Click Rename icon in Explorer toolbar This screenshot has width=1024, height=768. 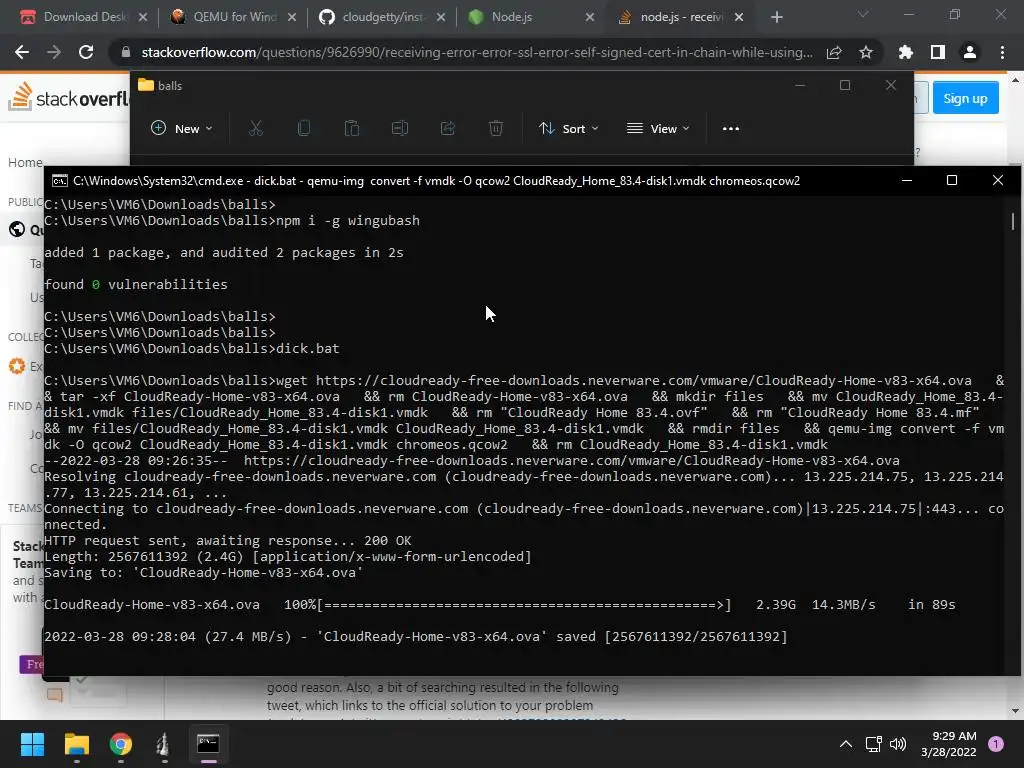pos(400,129)
